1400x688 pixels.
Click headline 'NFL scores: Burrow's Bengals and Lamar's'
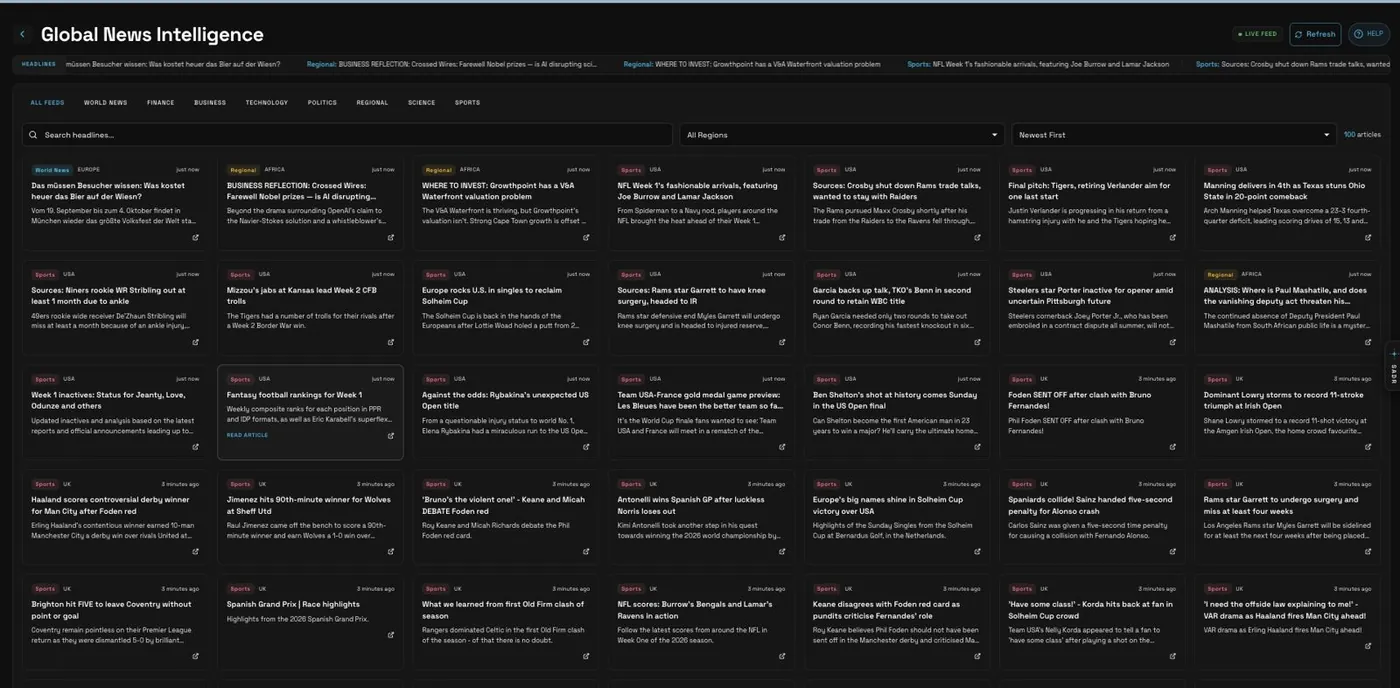coord(695,610)
